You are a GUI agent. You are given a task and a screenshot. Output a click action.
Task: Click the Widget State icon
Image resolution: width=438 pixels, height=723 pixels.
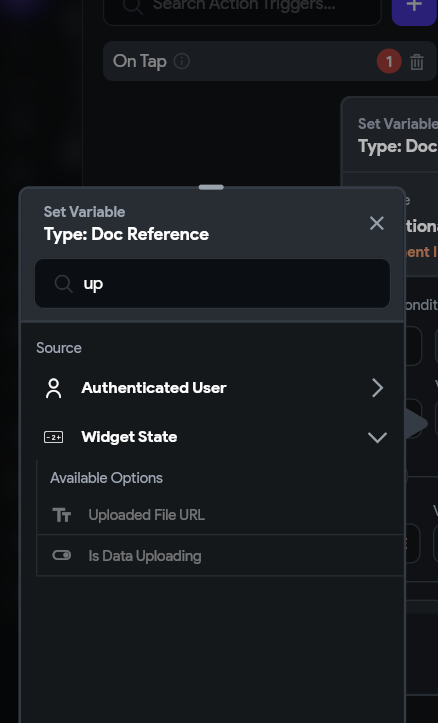(x=53, y=437)
